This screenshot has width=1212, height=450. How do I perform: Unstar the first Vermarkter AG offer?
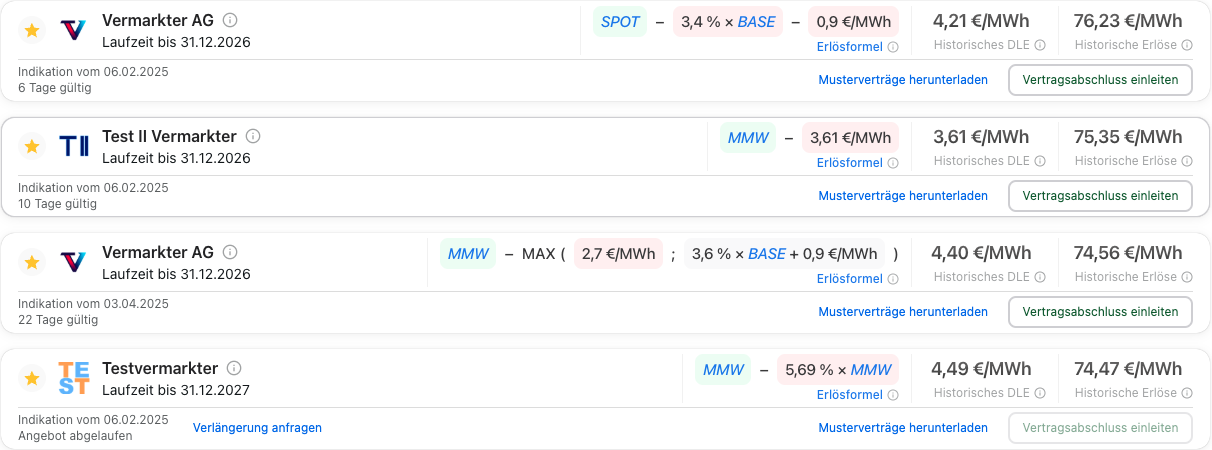coord(32,31)
